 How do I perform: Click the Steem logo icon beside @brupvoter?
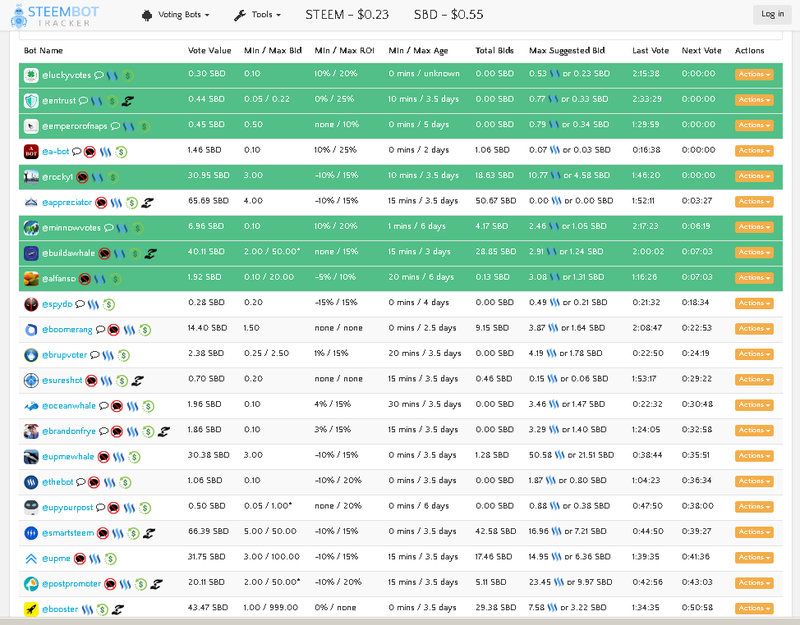coord(108,355)
